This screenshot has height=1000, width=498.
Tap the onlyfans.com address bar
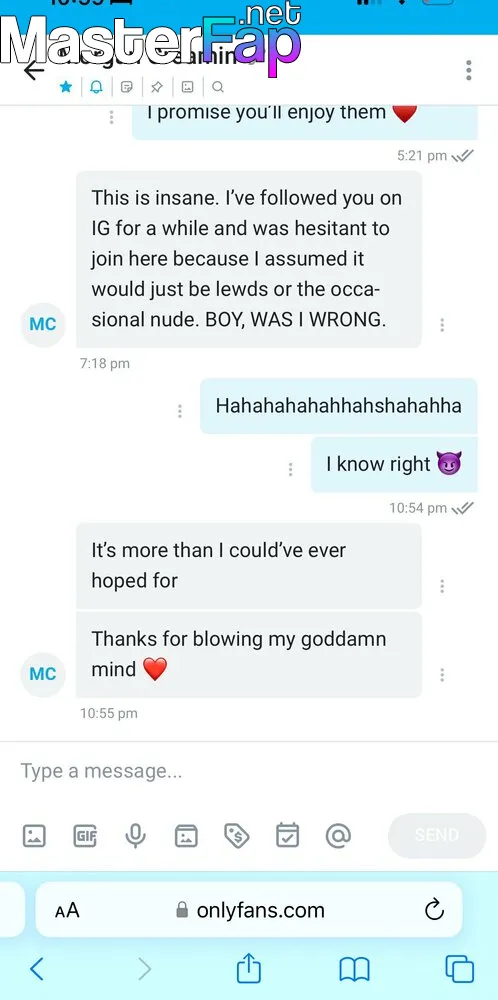click(x=249, y=910)
